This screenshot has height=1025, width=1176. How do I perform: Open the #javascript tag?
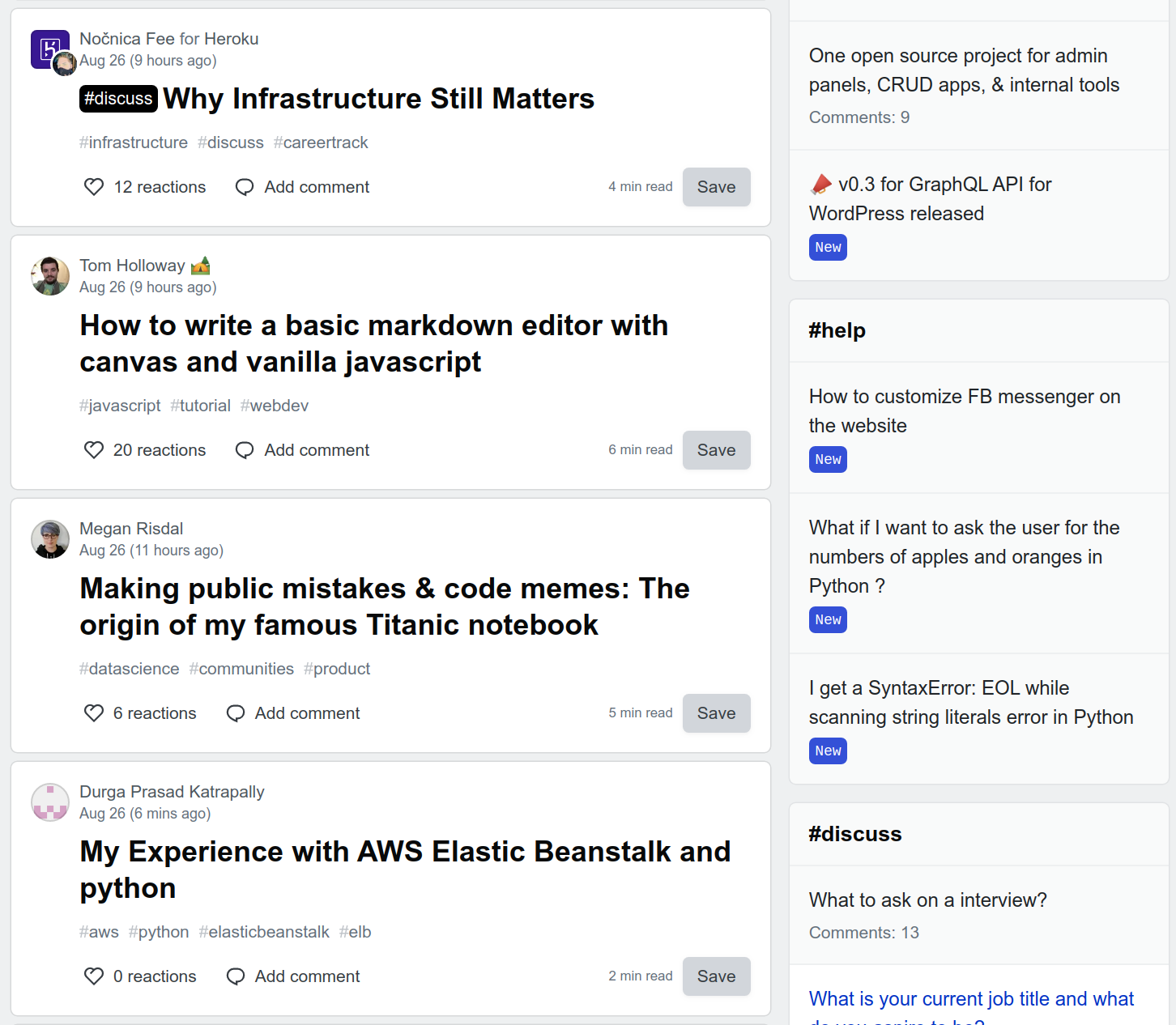[120, 406]
